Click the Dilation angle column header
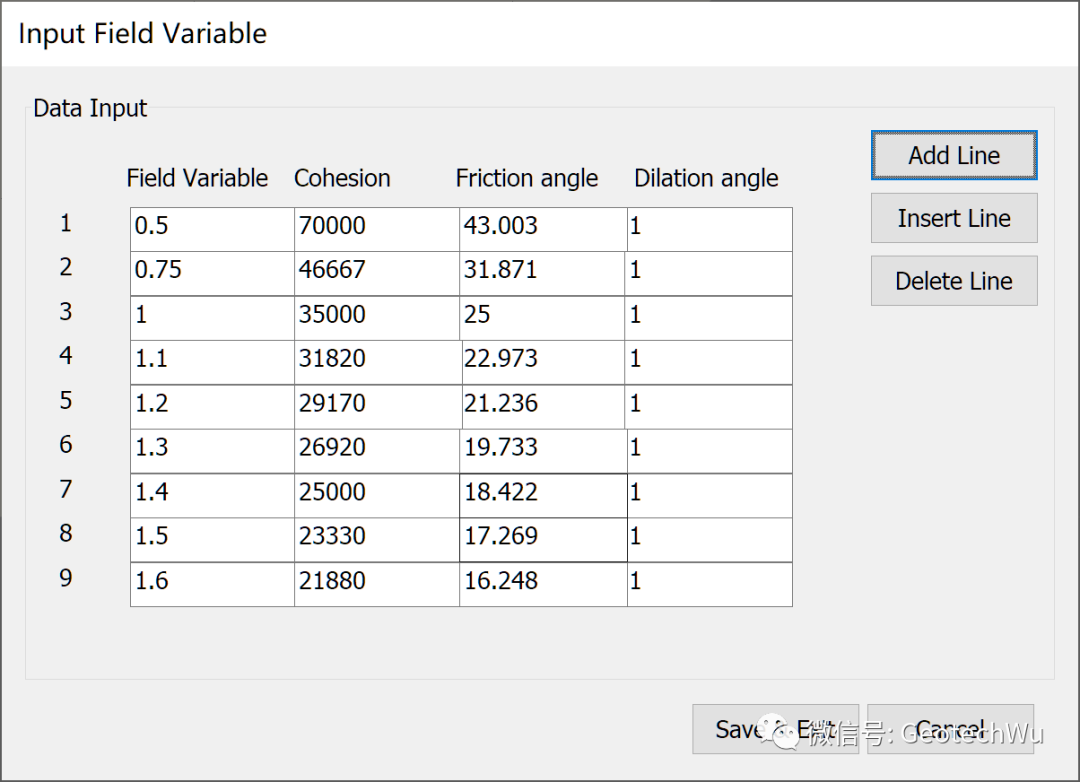 tap(706, 178)
